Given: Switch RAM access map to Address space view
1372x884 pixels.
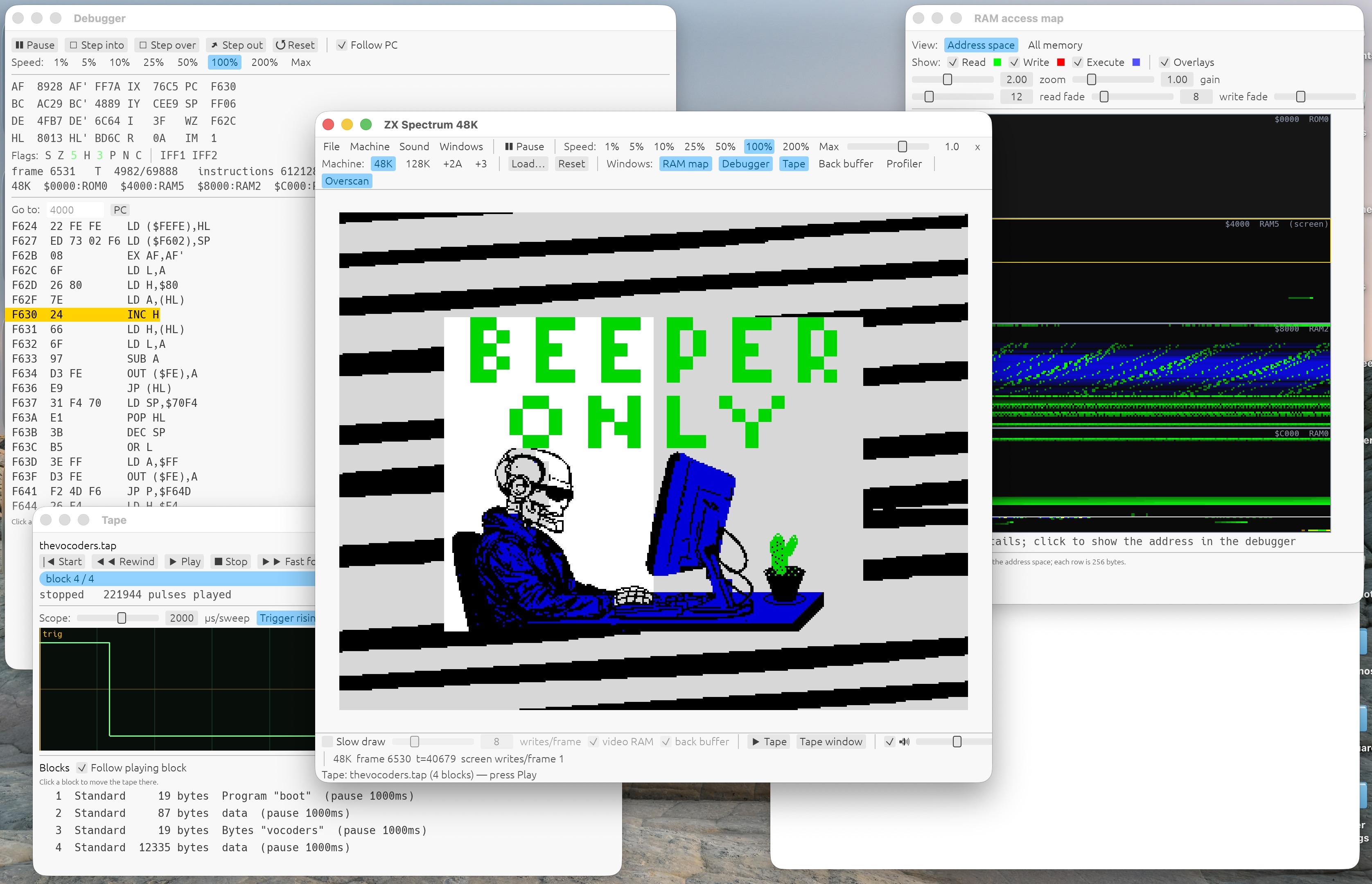Looking at the screenshot, I should [x=980, y=45].
